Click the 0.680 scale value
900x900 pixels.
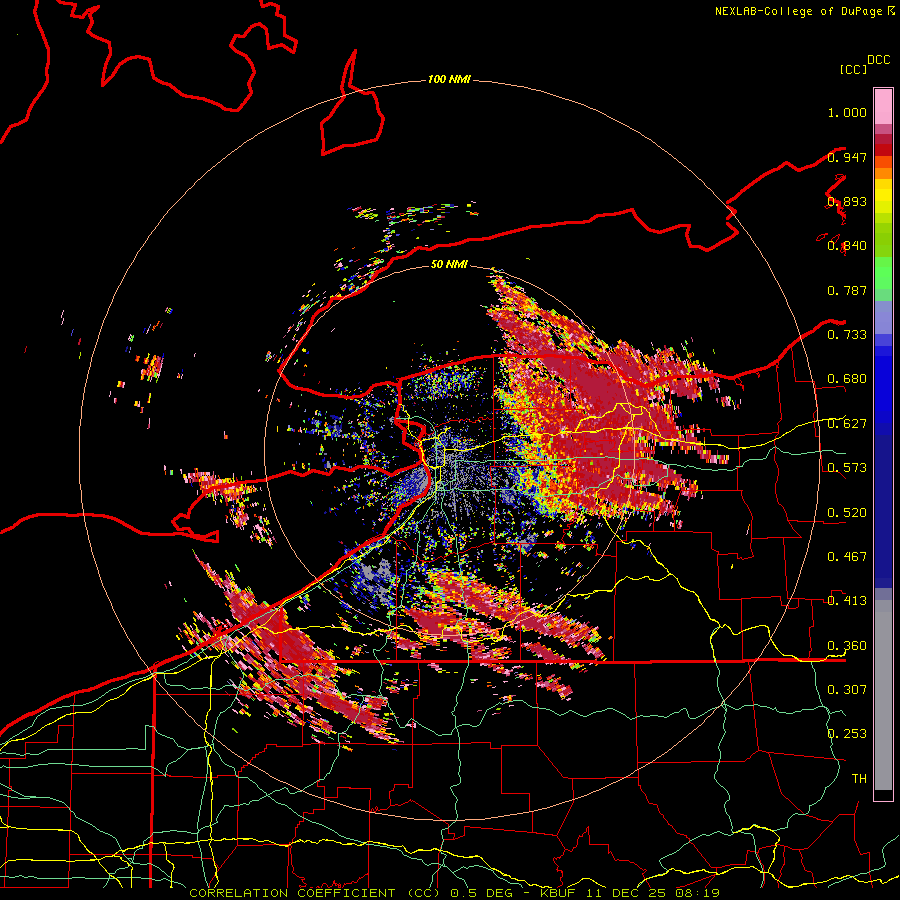pos(847,379)
